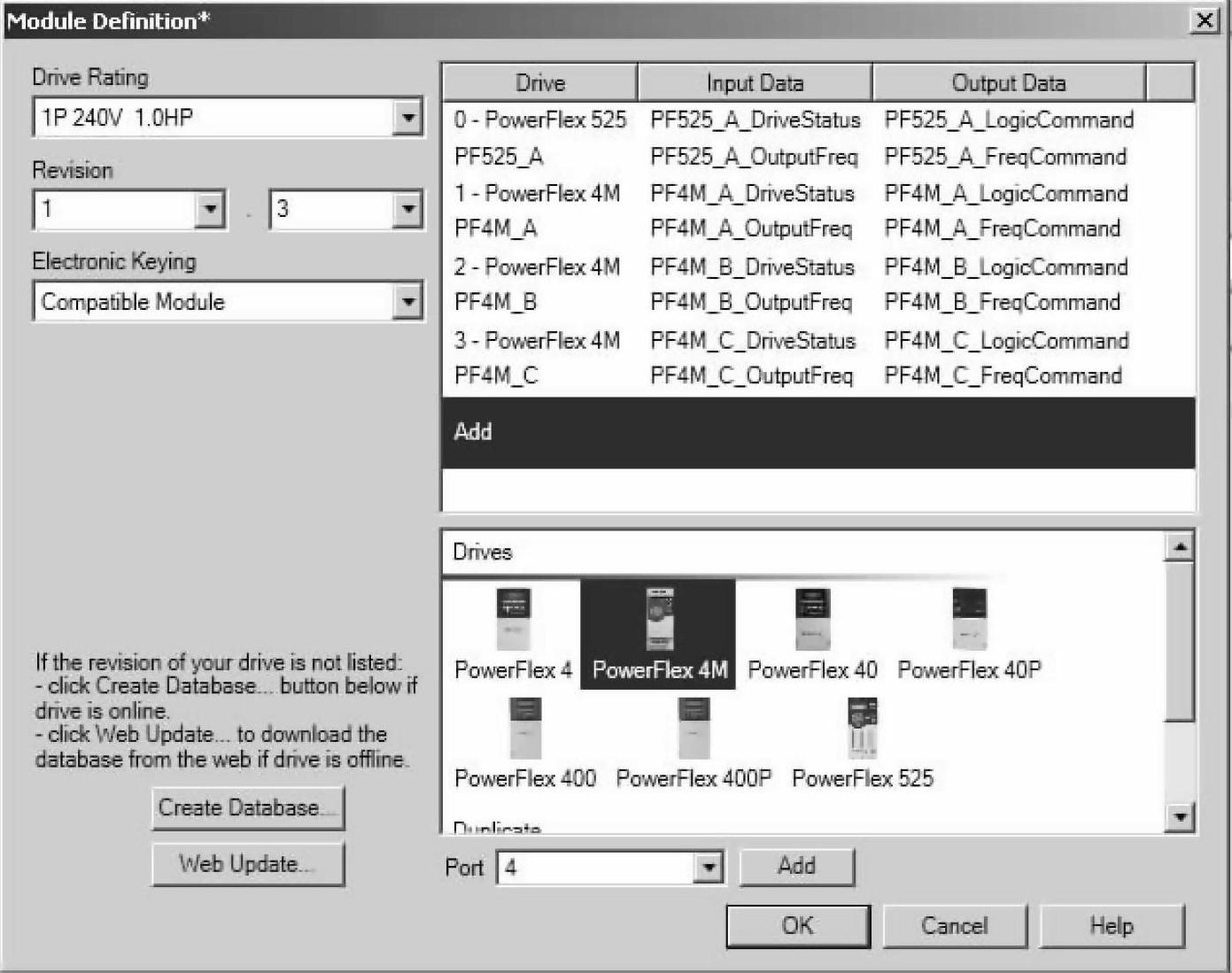
Task: Click the Drives list scrollbar down arrow
Action: pyautogui.click(x=1179, y=815)
